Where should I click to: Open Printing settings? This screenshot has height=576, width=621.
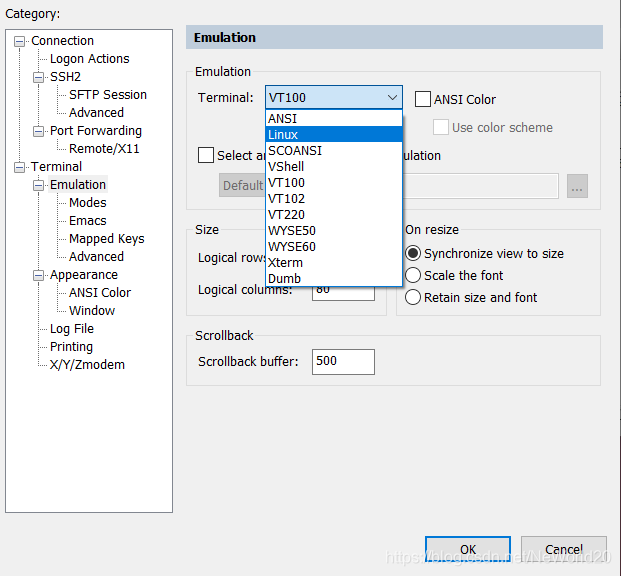(71, 347)
